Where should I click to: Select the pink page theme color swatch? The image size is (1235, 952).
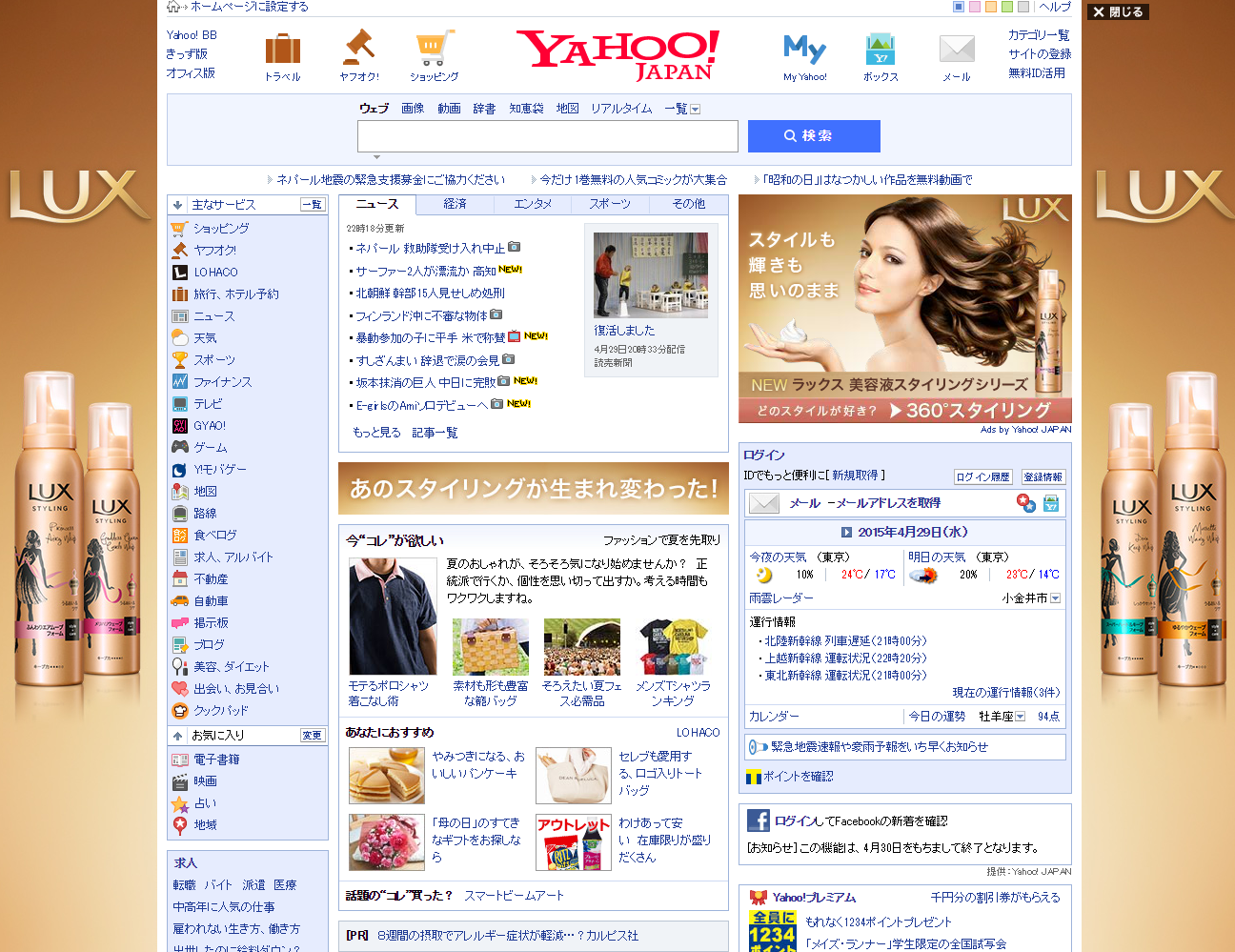click(x=974, y=7)
